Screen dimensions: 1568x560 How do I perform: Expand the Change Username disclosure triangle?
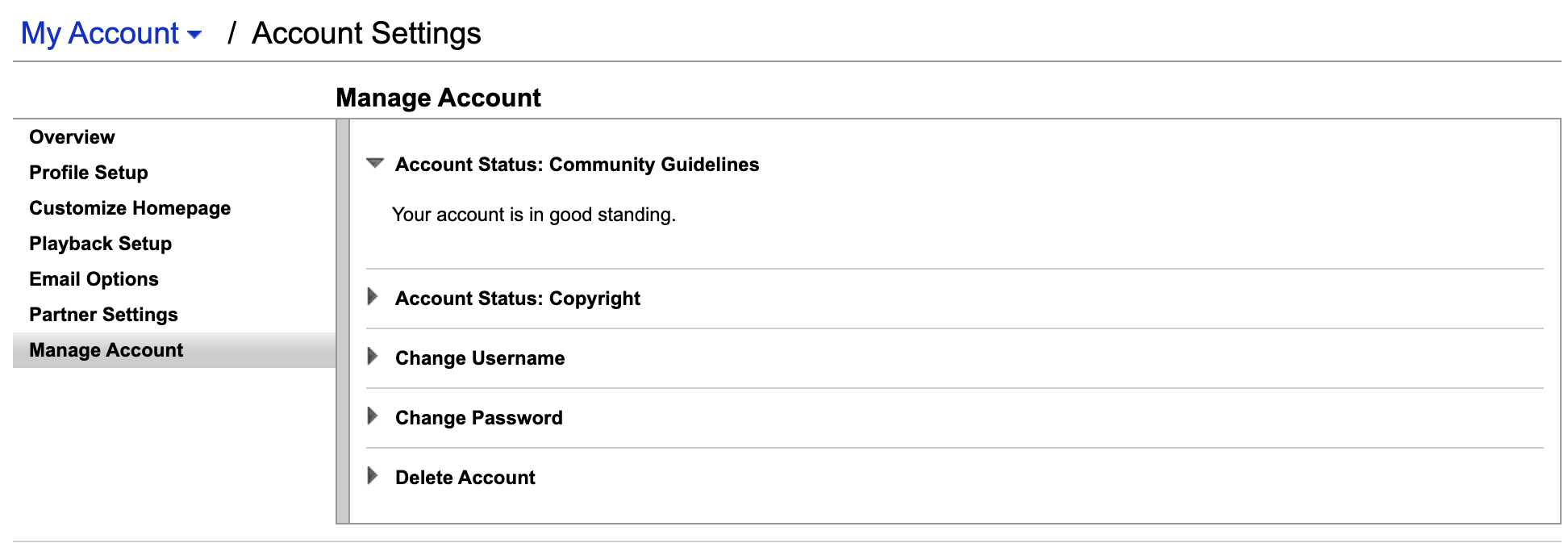[373, 357]
